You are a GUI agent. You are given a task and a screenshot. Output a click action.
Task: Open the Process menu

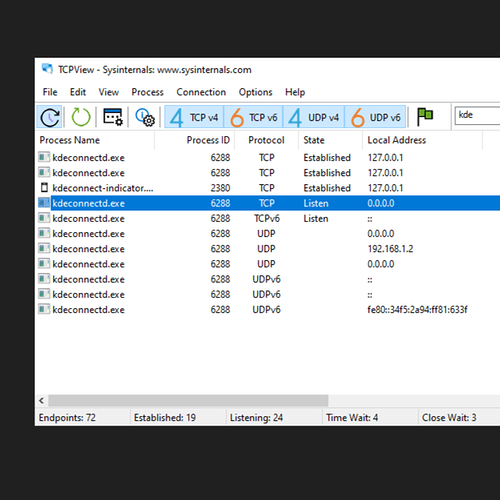tap(147, 92)
